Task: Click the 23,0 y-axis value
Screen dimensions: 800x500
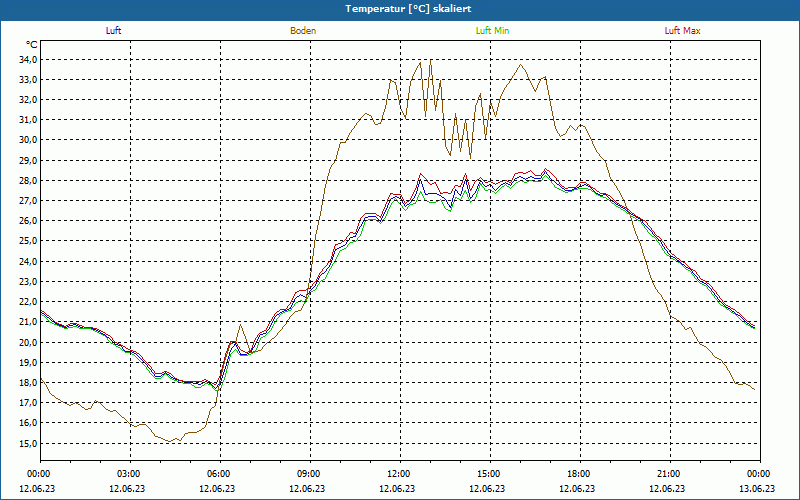Action: tap(28, 282)
